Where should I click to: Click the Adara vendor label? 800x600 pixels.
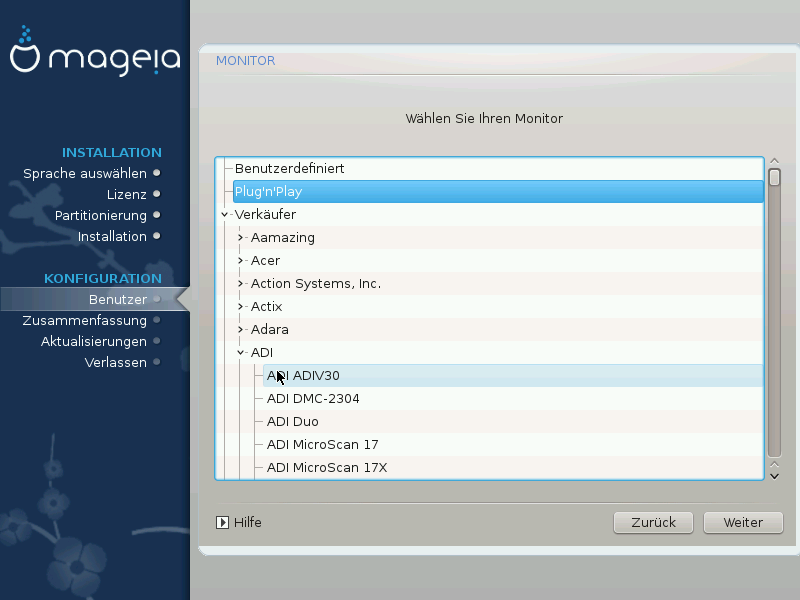pyautogui.click(x=269, y=330)
